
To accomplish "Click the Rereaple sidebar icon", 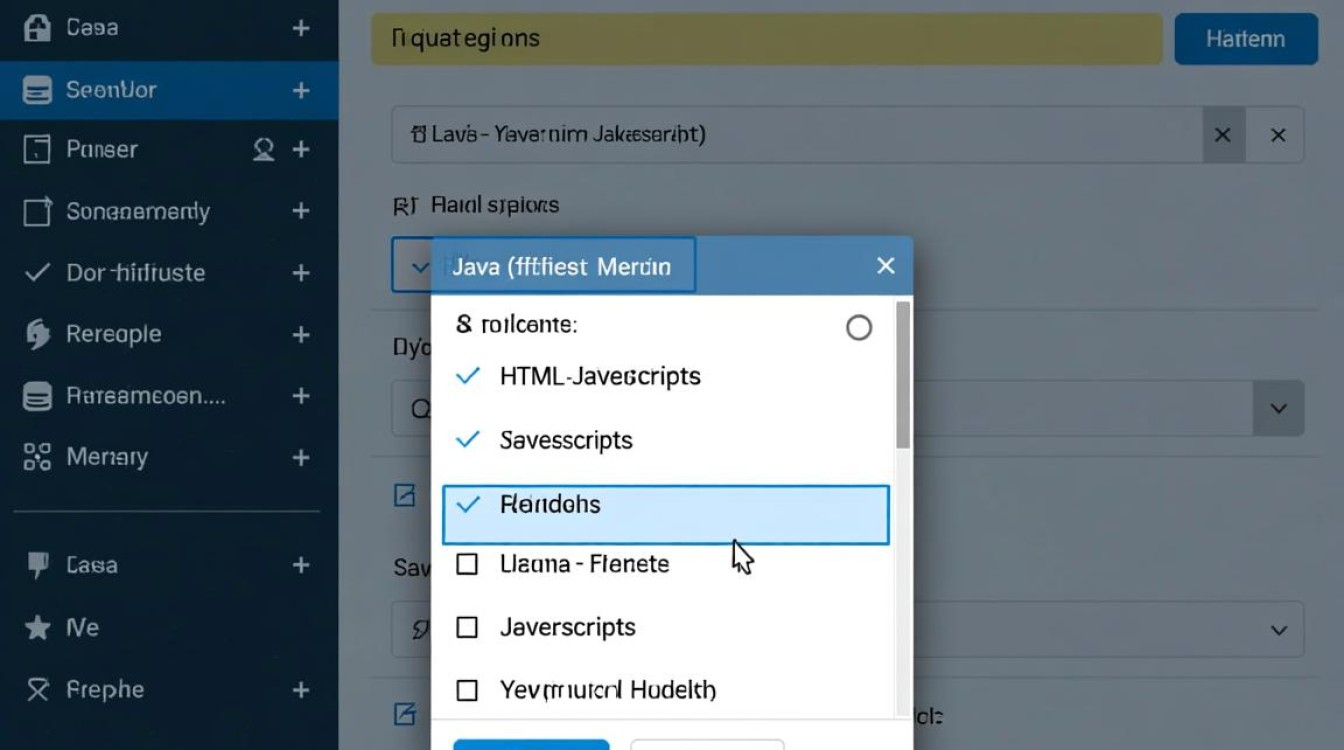I will 37,335.
